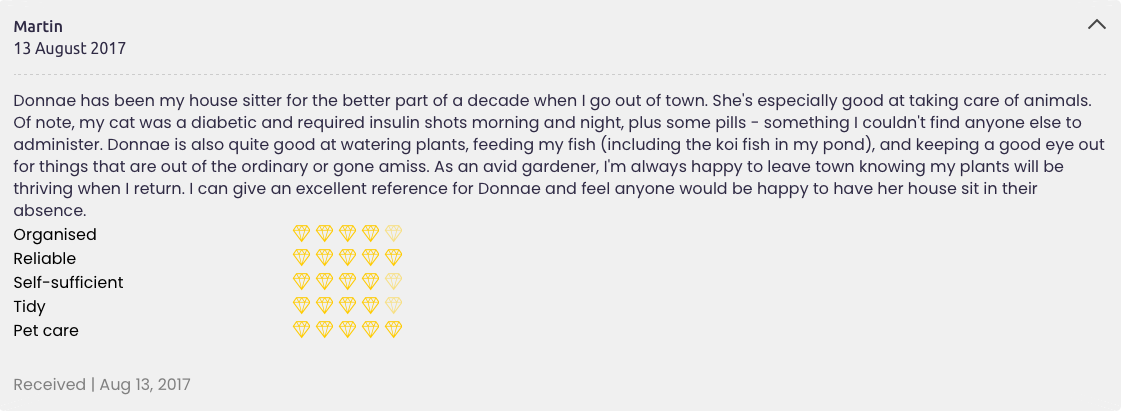Image resolution: width=1131 pixels, height=417 pixels.
Task: Click the first diamond in Pet care rating
Action: [x=301, y=330]
